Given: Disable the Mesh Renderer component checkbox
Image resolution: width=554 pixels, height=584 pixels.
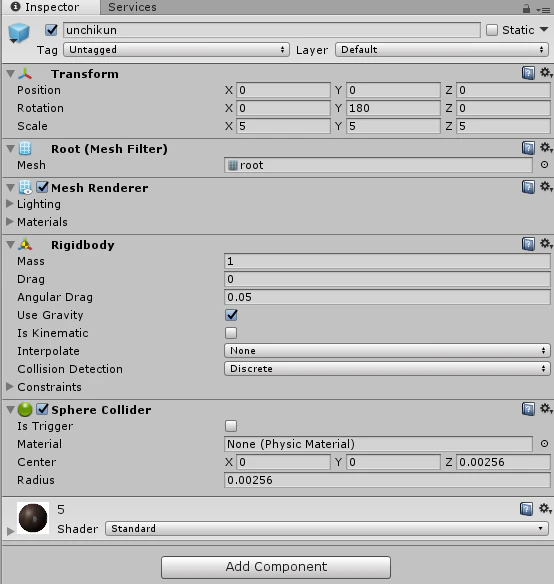Looking at the screenshot, I should click(x=42, y=187).
